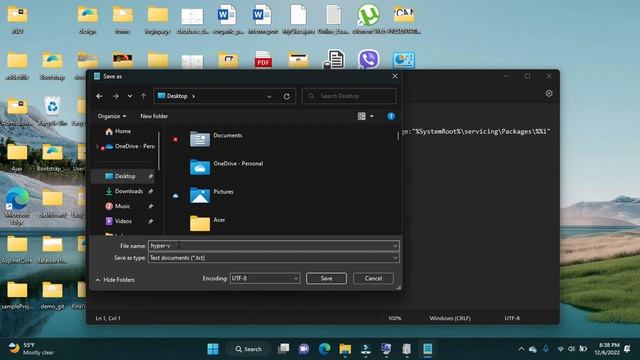Open the taskbar Search box
The image size is (640, 360).
point(249,349)
